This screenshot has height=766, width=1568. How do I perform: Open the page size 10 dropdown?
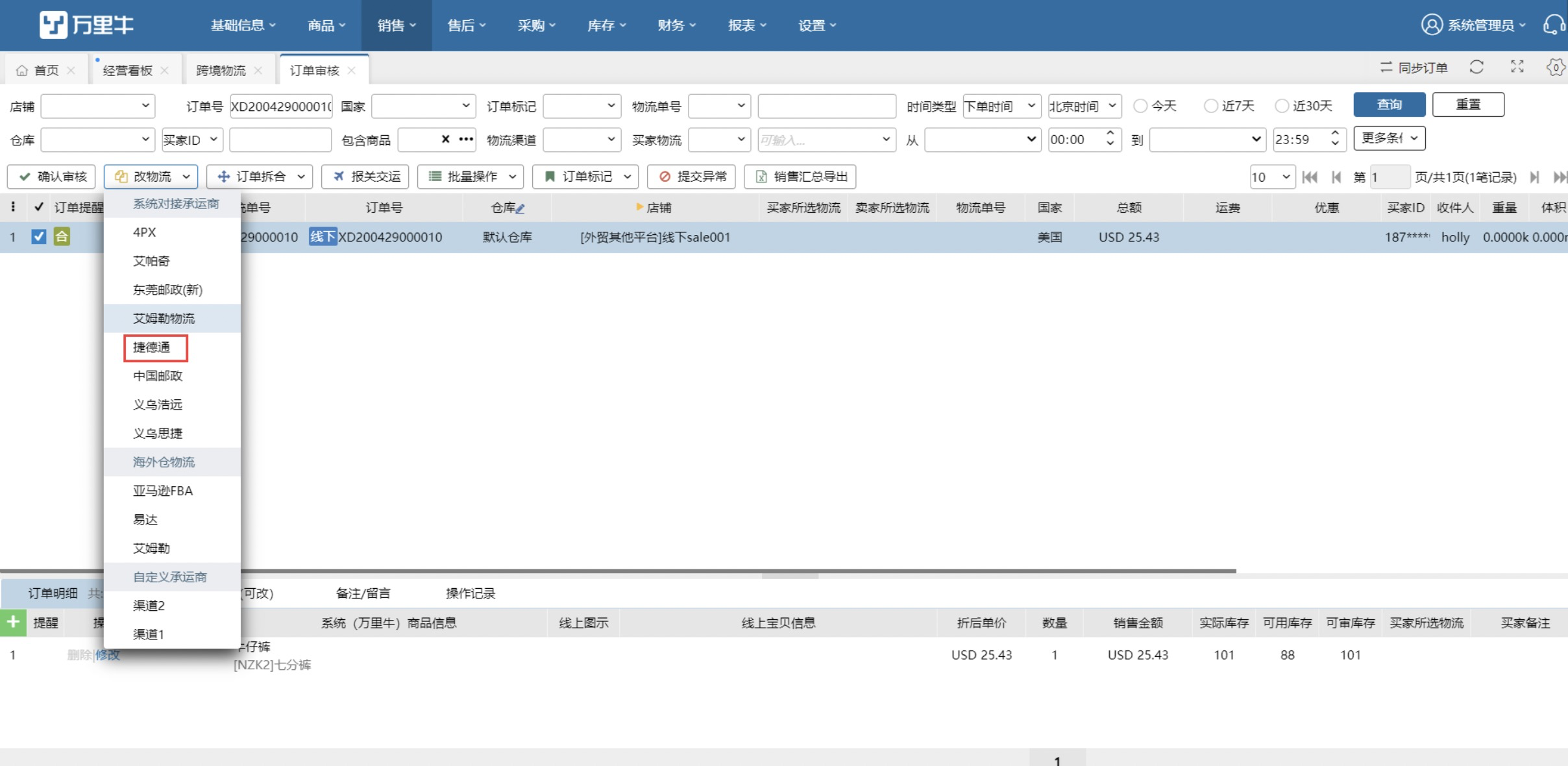1272,177
